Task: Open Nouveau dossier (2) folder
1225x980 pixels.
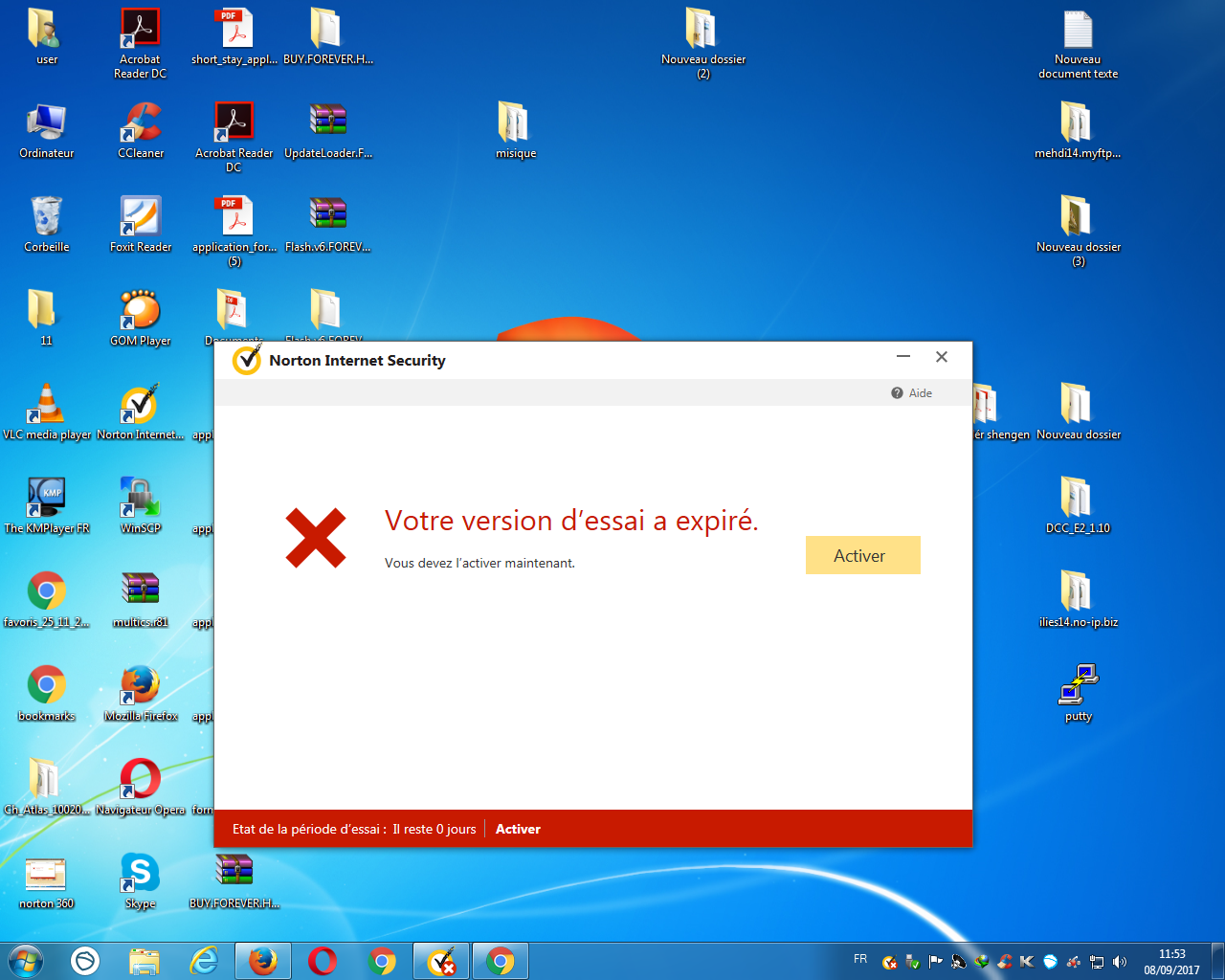Action: click(x=703, y=43)
